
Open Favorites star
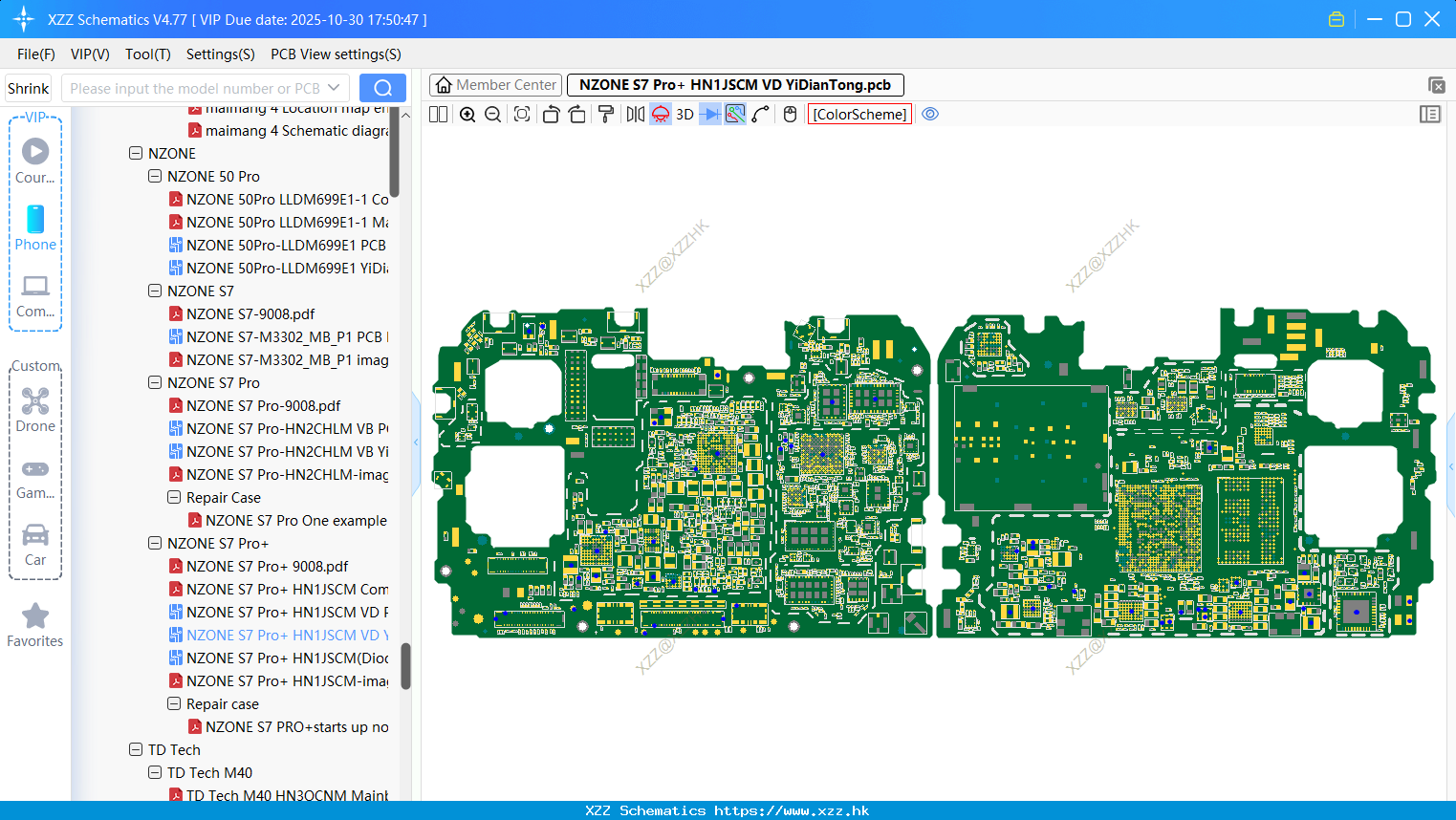35,625
